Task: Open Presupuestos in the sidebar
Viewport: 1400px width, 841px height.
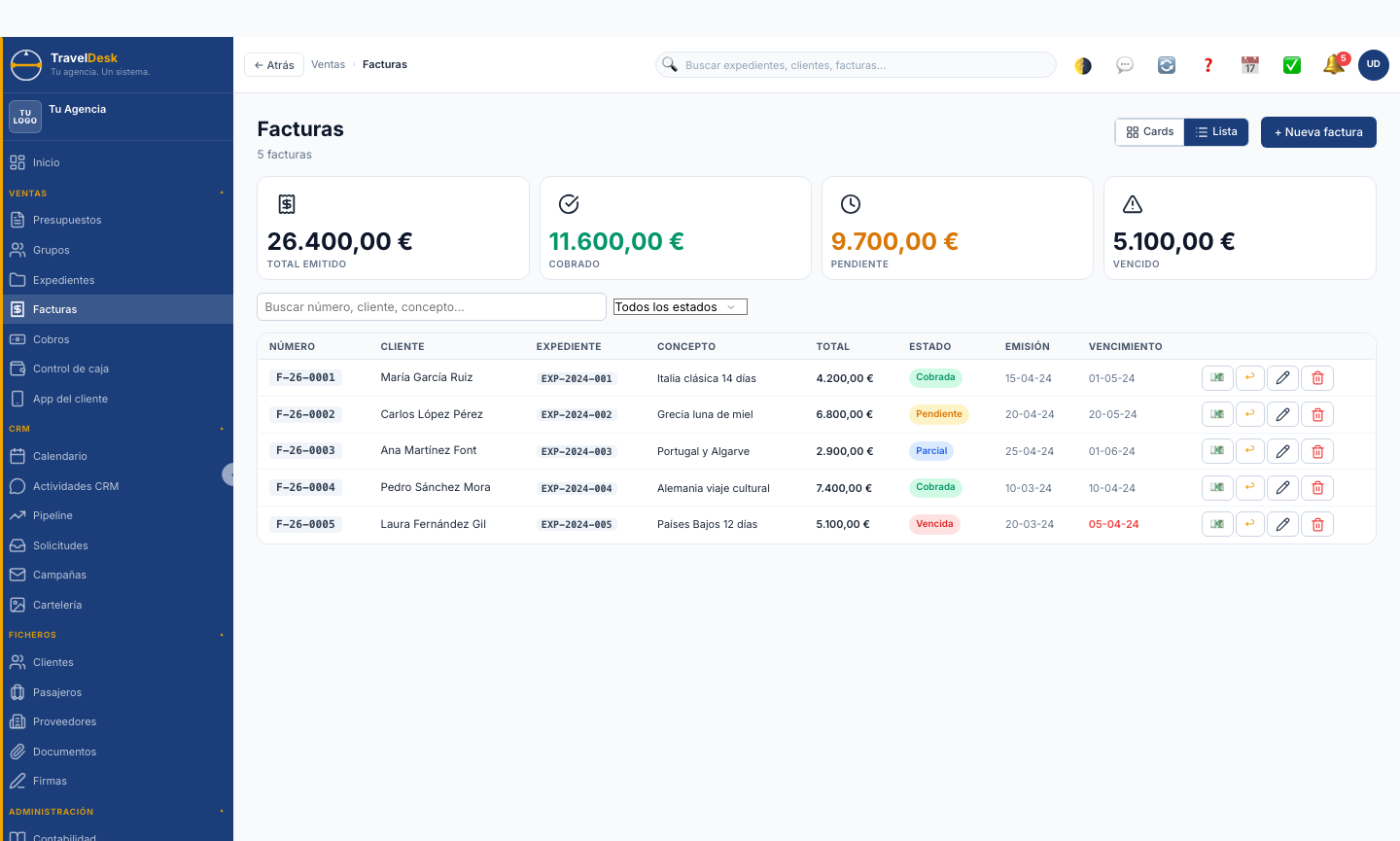Action: point(117,220)
